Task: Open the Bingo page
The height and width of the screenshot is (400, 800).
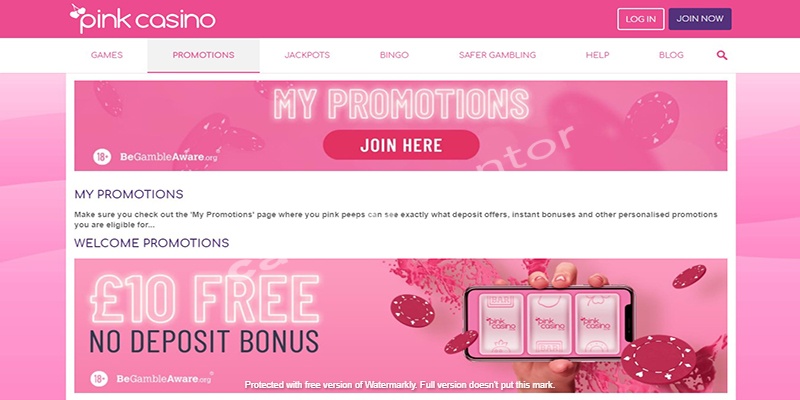Action: [394, 55]
